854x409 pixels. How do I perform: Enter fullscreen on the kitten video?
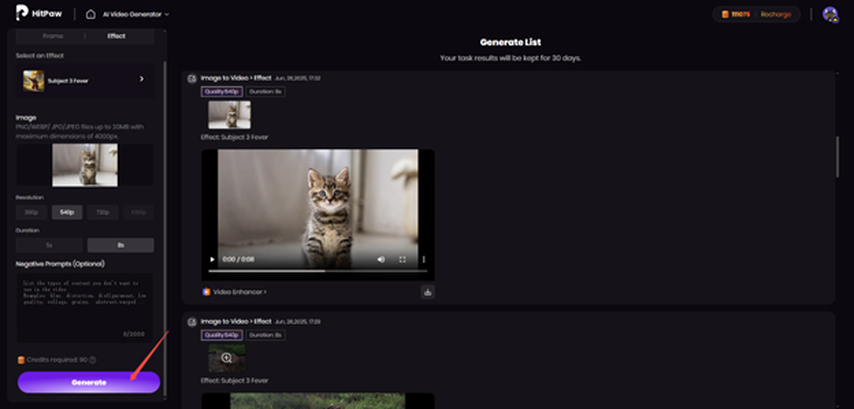[402, 260]
